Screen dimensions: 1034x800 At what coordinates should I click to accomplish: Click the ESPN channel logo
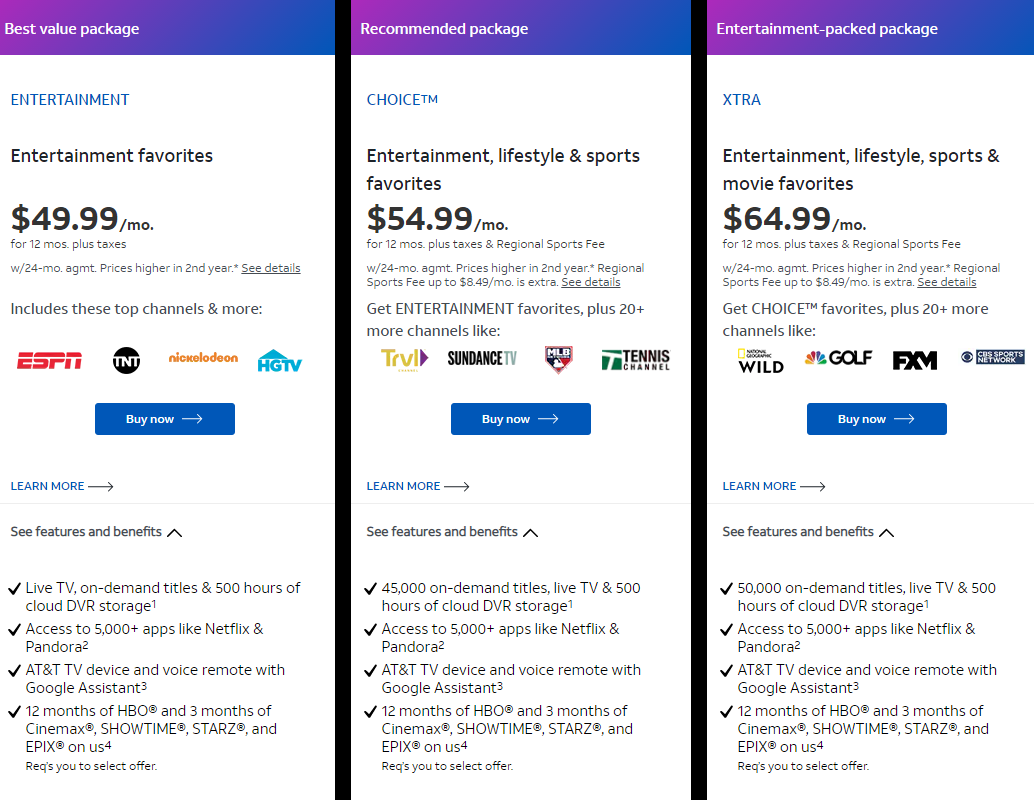pos(49,361)
